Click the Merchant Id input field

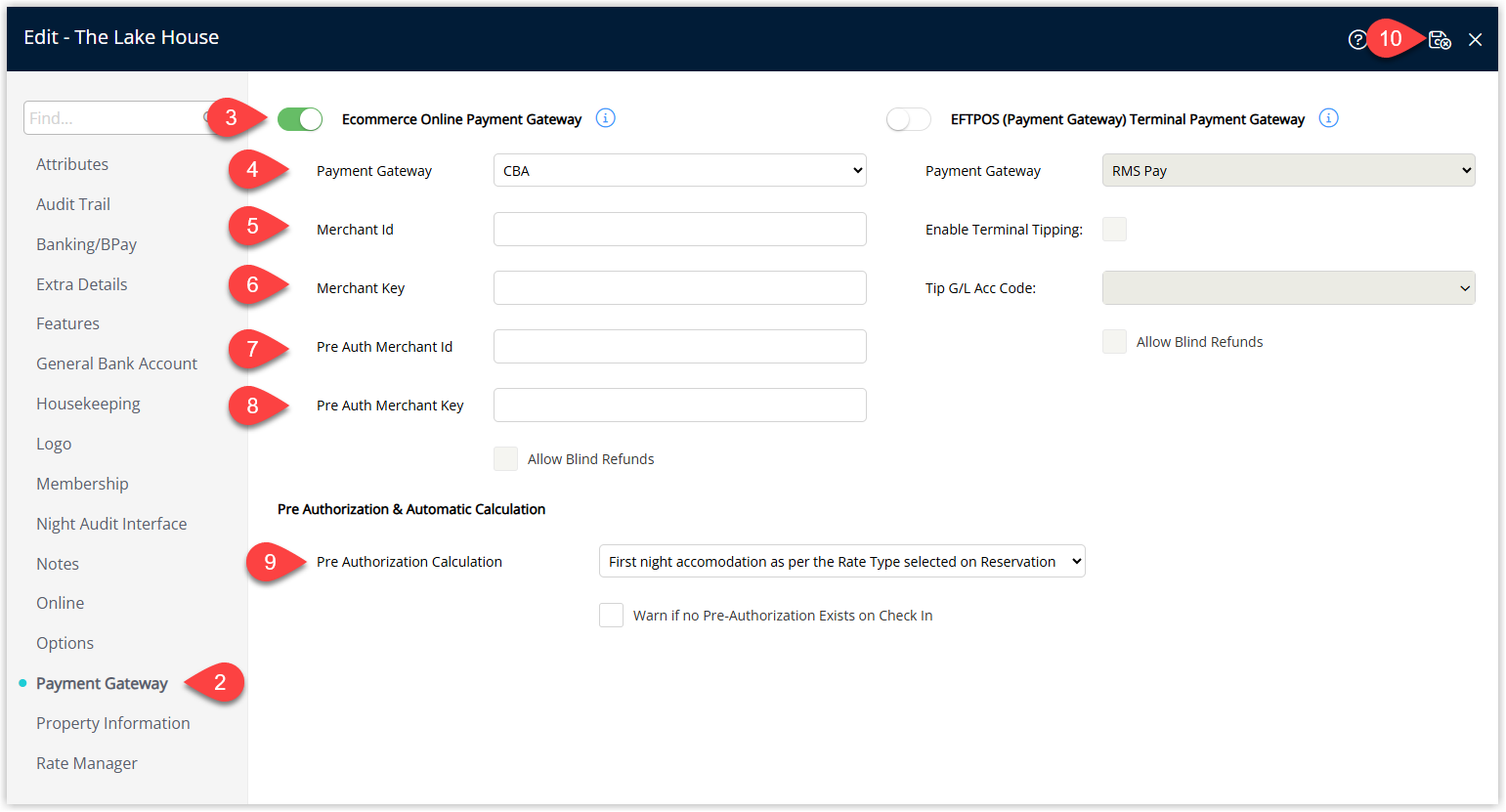(680, 229)
